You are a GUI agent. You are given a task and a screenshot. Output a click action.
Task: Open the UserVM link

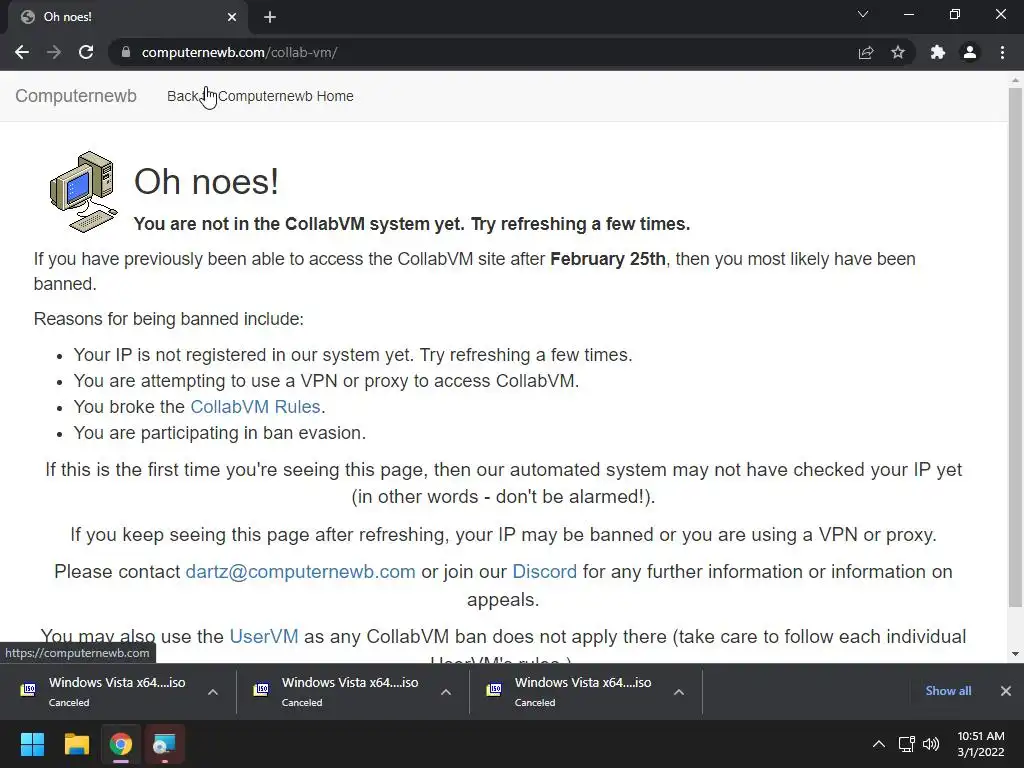264,636
